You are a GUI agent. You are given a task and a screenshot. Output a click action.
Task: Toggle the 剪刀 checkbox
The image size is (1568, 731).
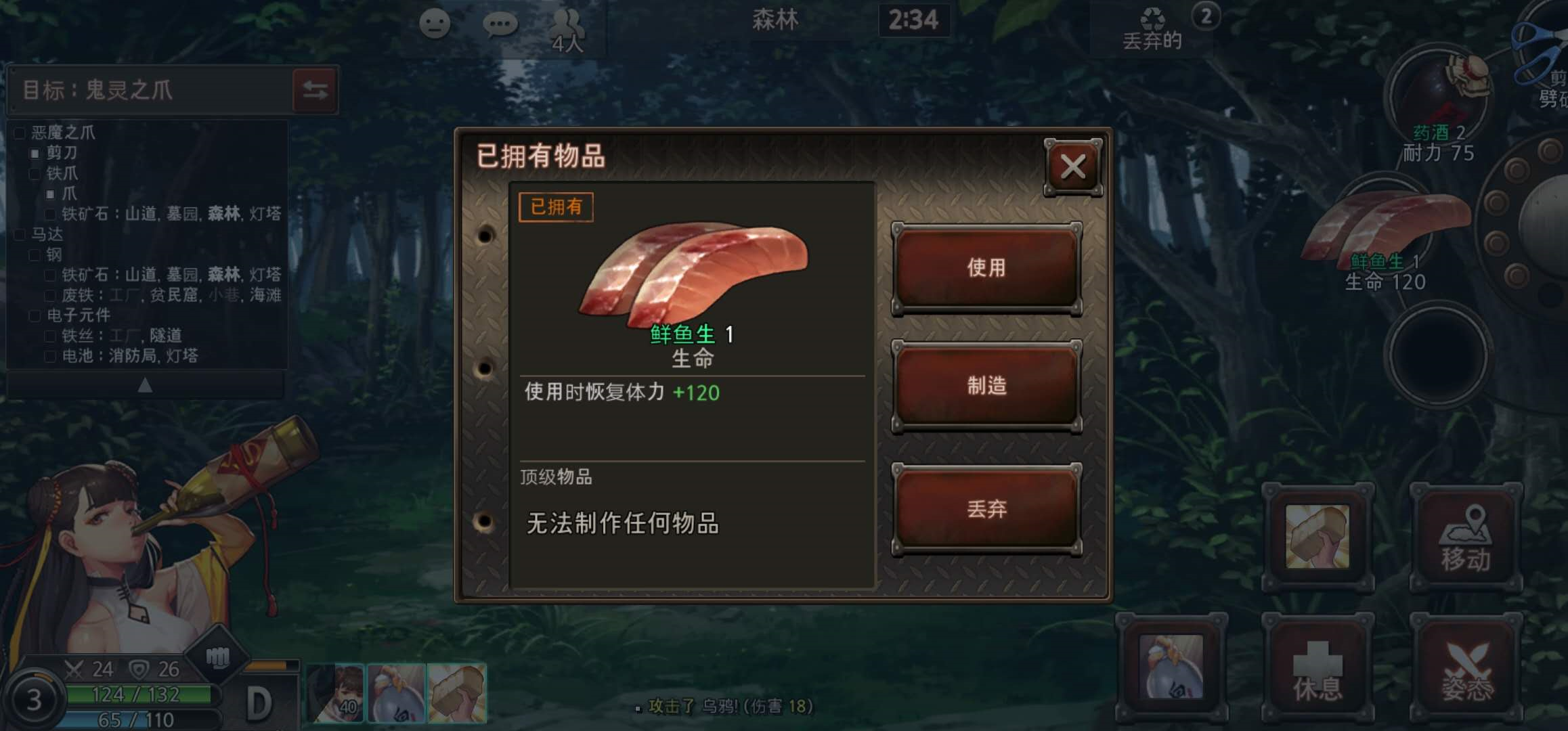tap(35, 154)
